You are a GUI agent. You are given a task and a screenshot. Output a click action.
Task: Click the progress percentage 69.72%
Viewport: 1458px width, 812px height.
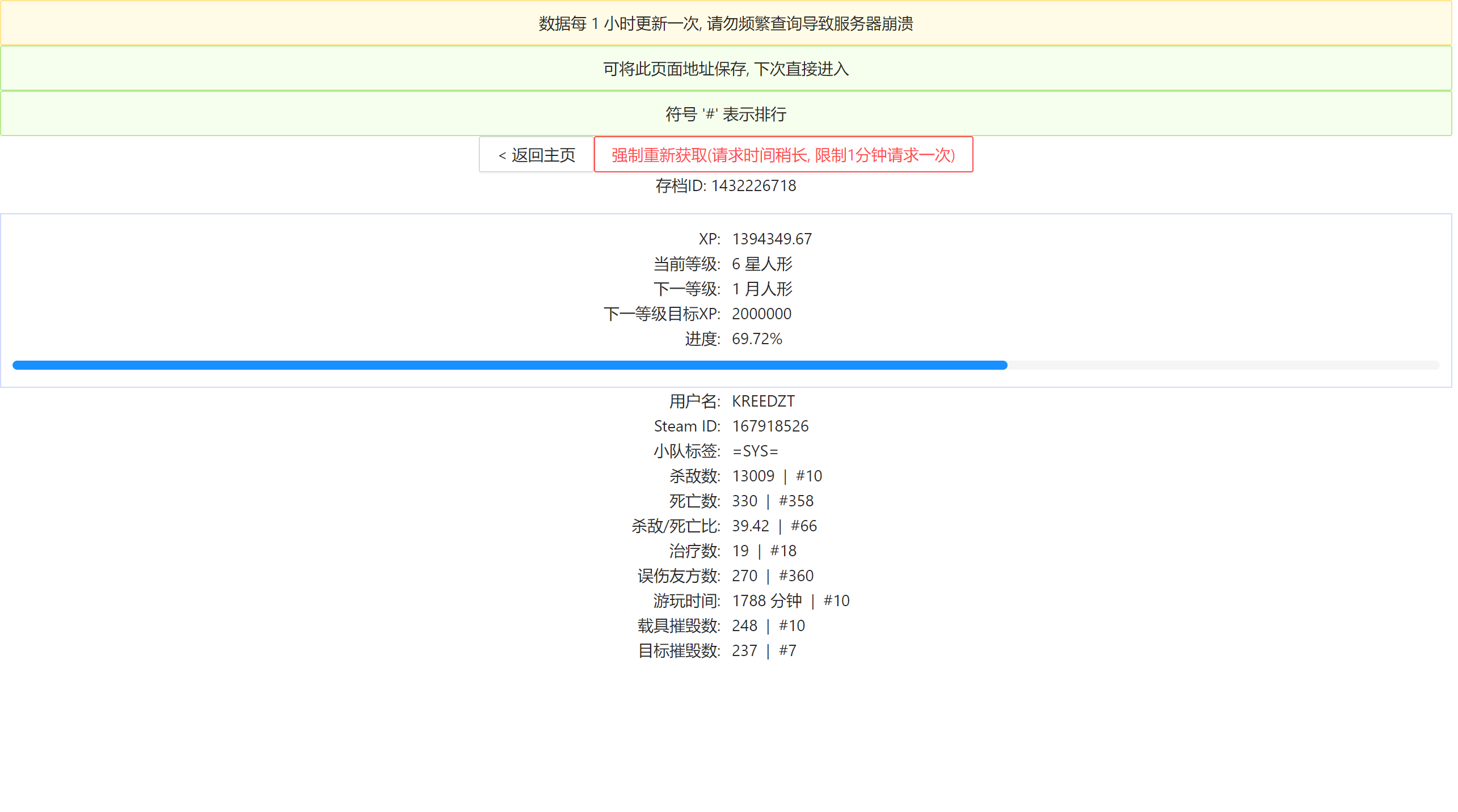click(x=757, y=339)
